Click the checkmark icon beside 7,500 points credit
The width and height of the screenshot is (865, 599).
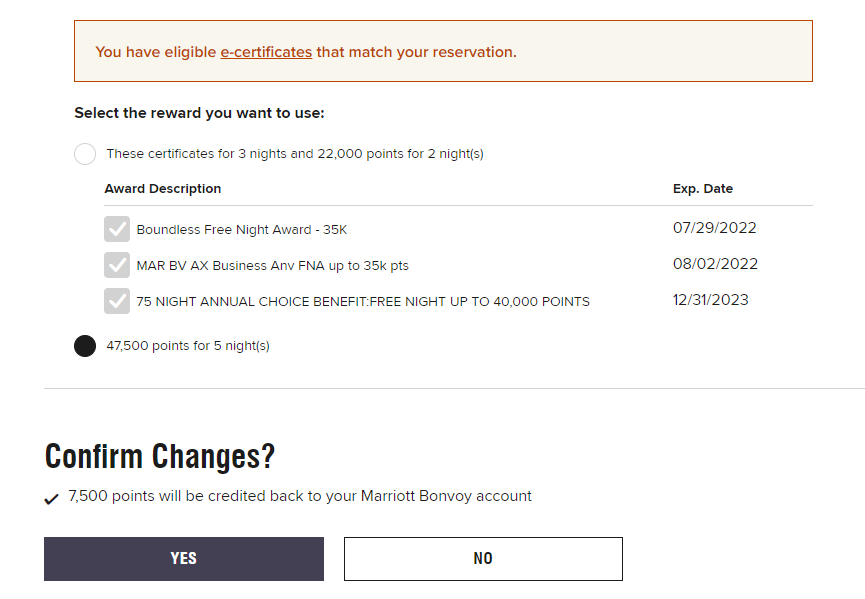[51, 499]
